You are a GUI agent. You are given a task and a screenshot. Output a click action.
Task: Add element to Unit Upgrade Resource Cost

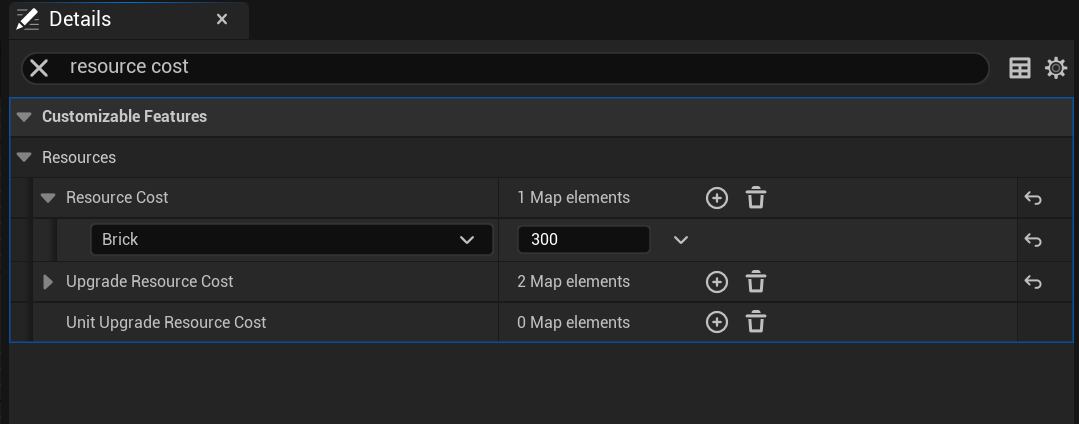716,322
